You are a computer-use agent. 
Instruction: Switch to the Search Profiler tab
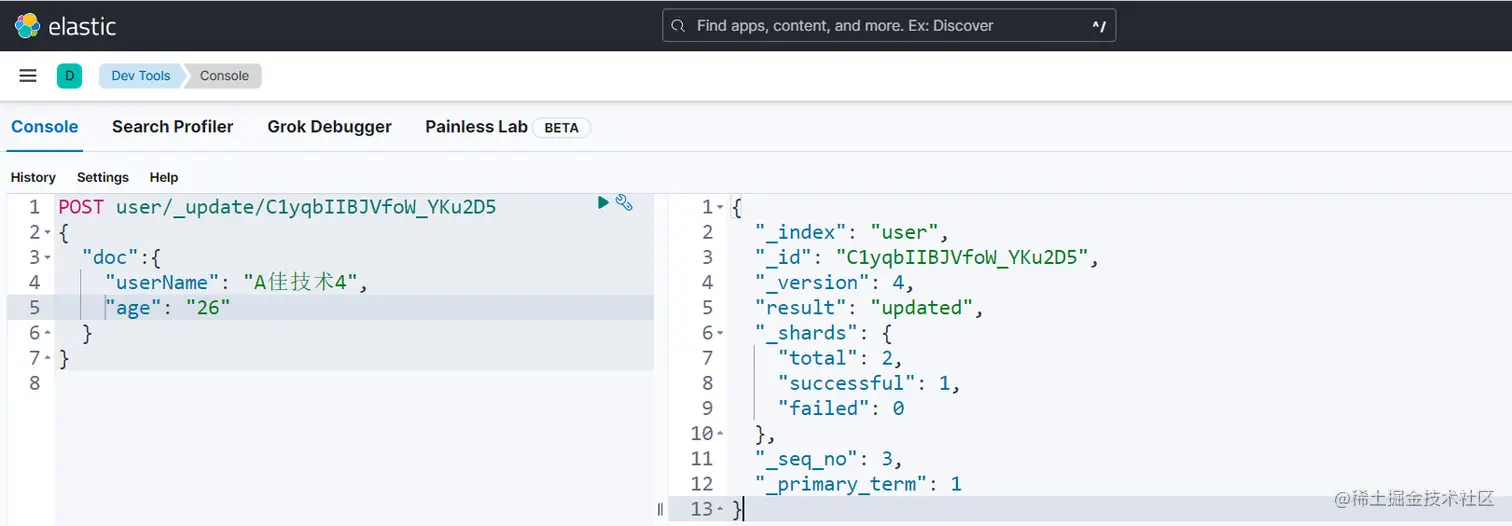click(172, 127)
